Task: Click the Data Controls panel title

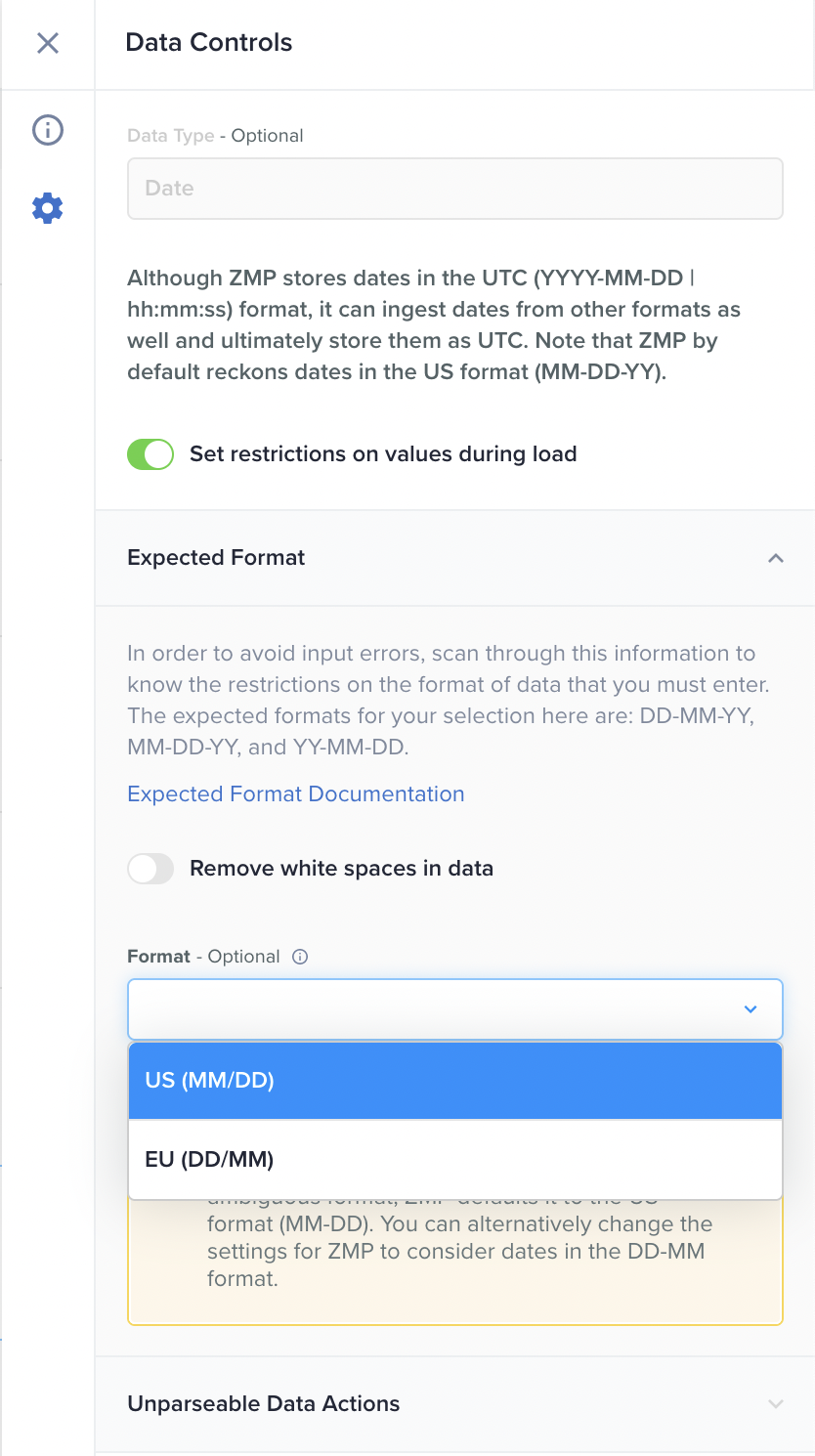Action: pyautogui.click(x=209, y=43)
